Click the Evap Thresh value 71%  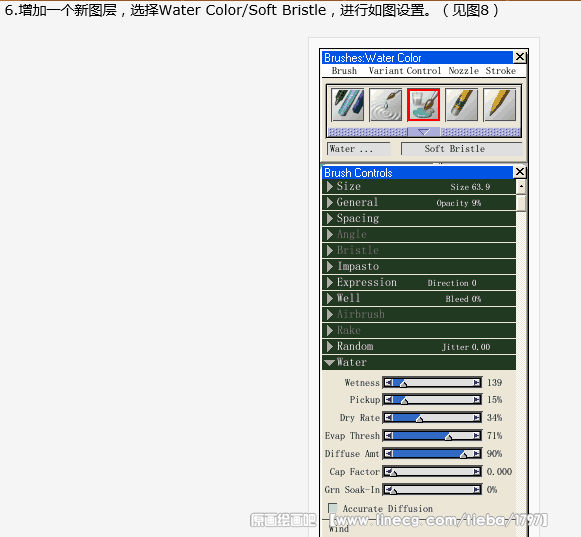(494, 435)
